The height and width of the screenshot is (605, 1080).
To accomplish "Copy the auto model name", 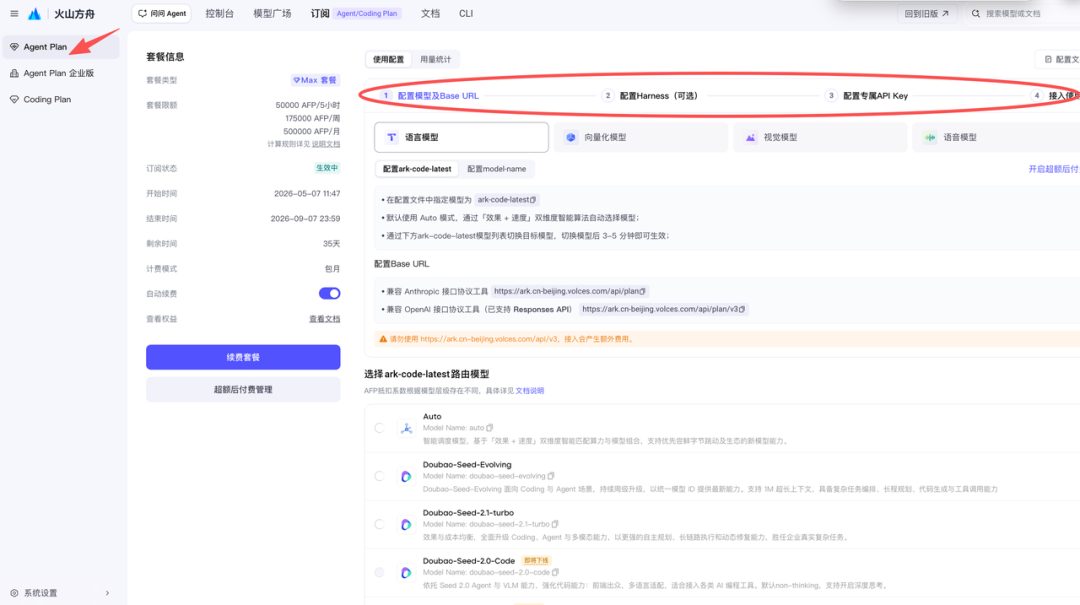I will pyautogui.click(x=490, y=428).
